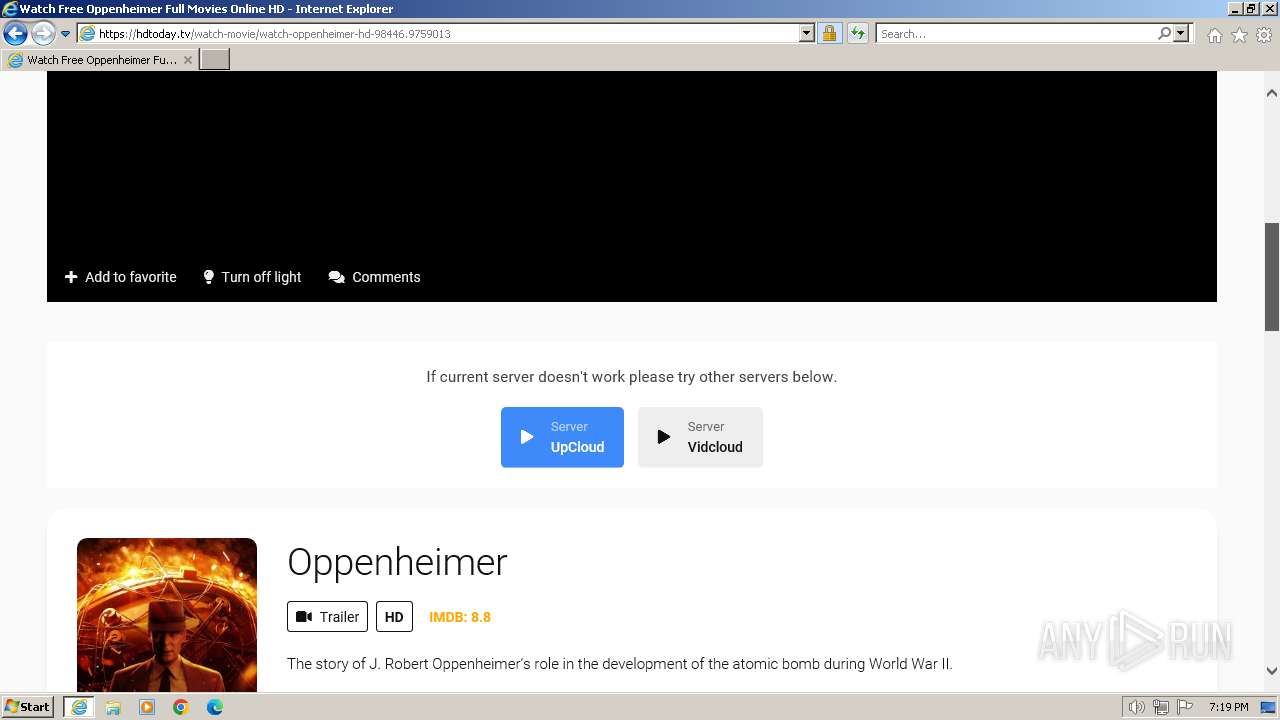Screen dimensions: 1280x720
Task: Open the Home page icon
Action: click(x=1214, y=35)
